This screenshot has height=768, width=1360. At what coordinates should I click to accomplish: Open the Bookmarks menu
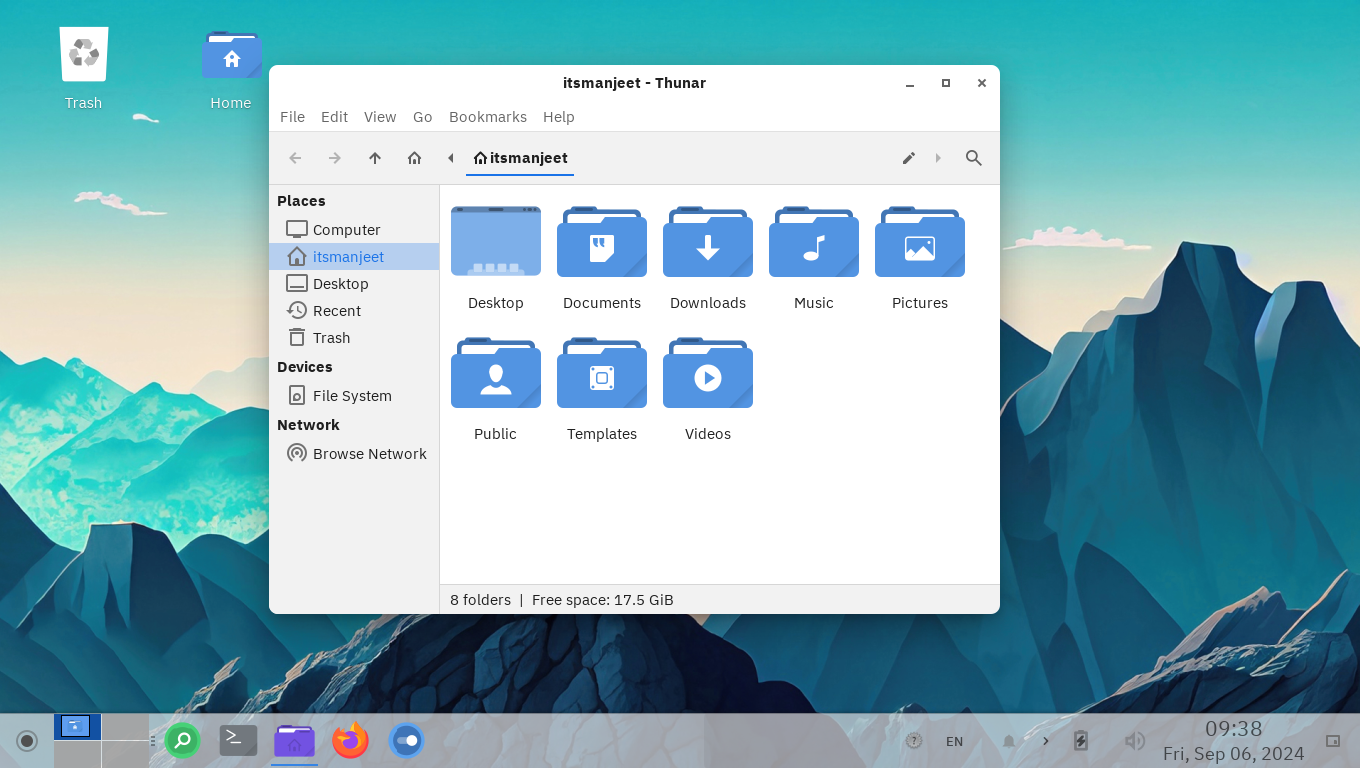coord(488,117)
